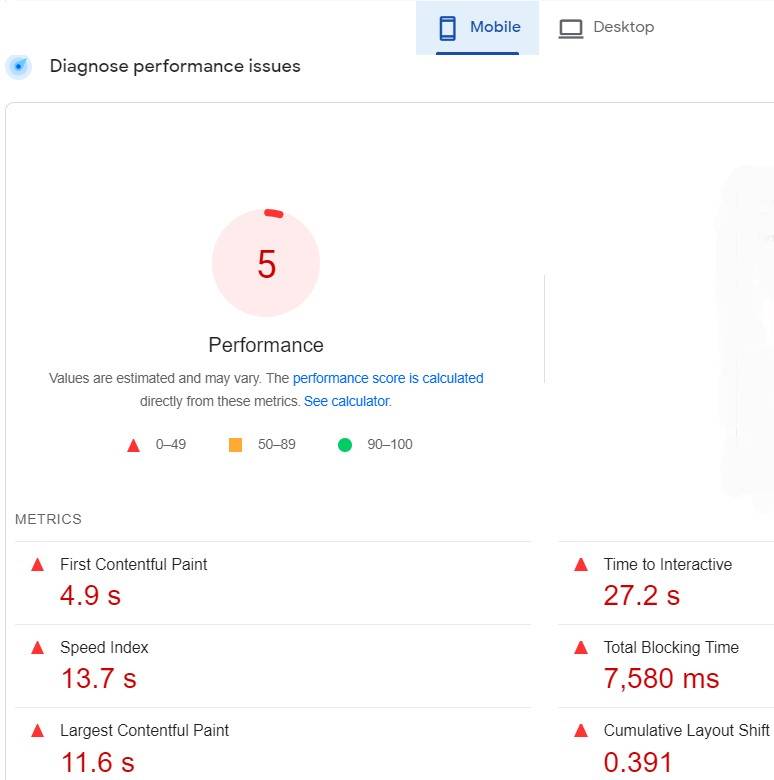Click the '11.6 s' value
The height and width of the screenshot is (780, 774).
pyautogui.click(x=97, y=762)
